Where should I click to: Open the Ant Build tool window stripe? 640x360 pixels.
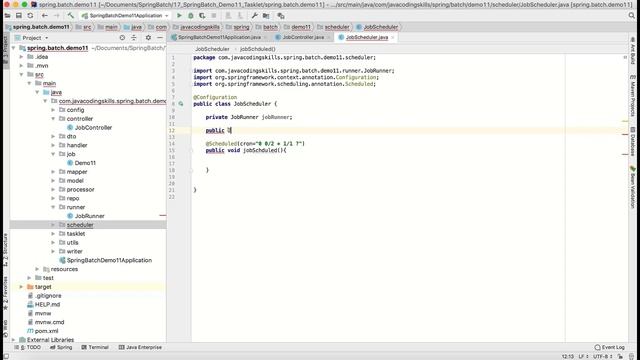pos(633,51)
